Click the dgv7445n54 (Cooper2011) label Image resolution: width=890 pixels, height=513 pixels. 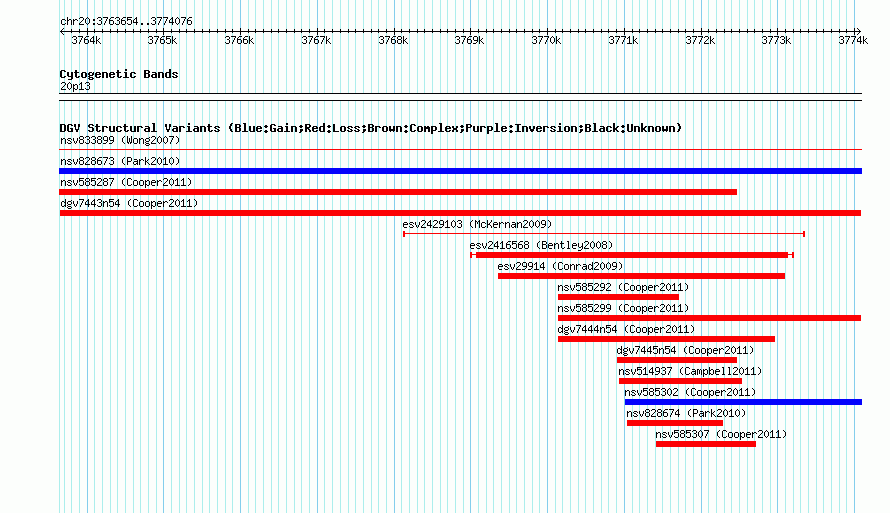pyautogui.click(x=685, y=350)
